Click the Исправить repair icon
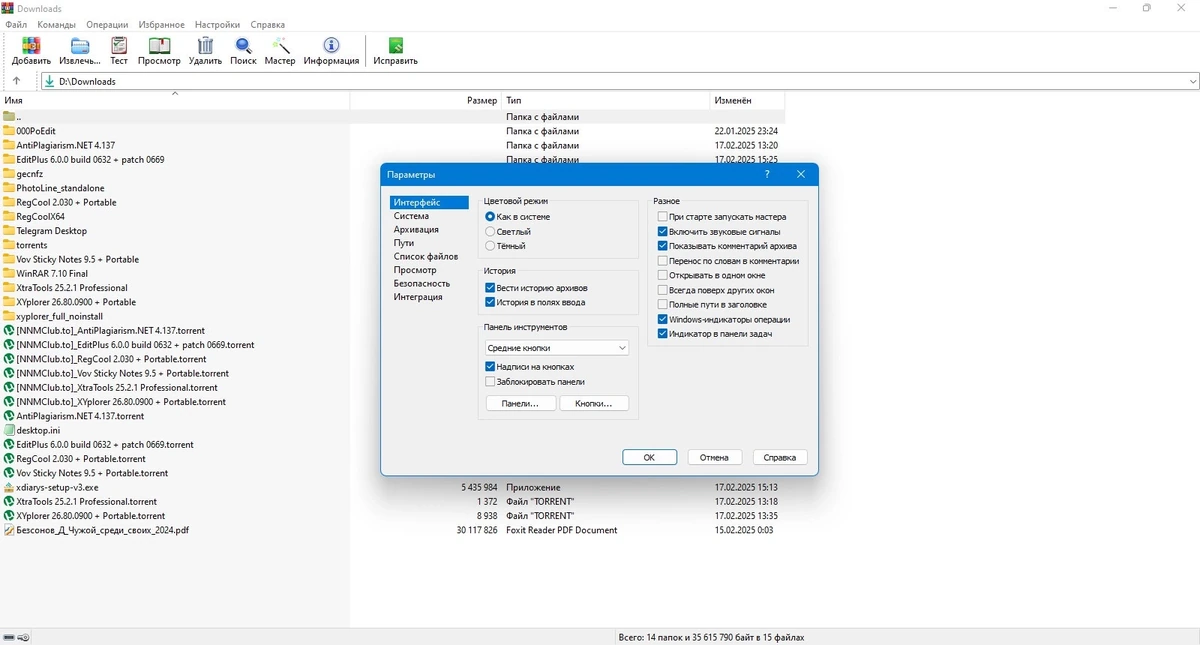The height and width of the screenshot is (645, 1200). [x=395, y=46]
